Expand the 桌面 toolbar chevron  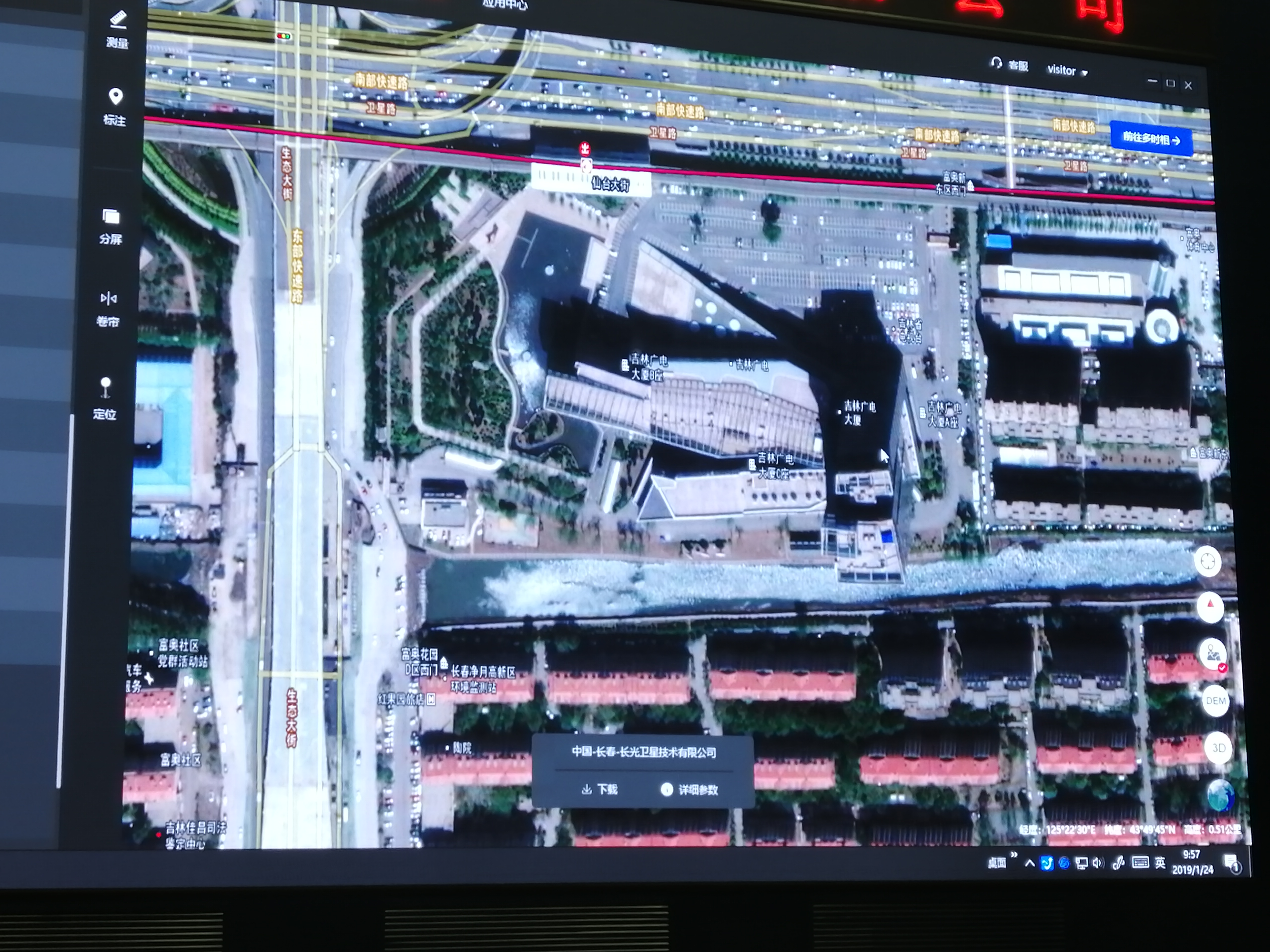tap(1014, 856)
